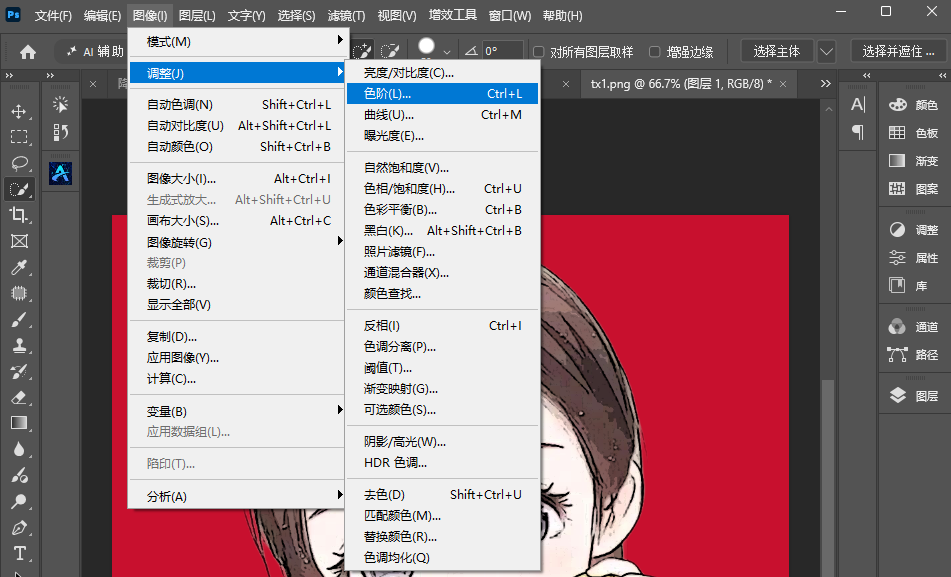Open the 路径 (Paths) panel
951x577 pixels.
[913, 355]
